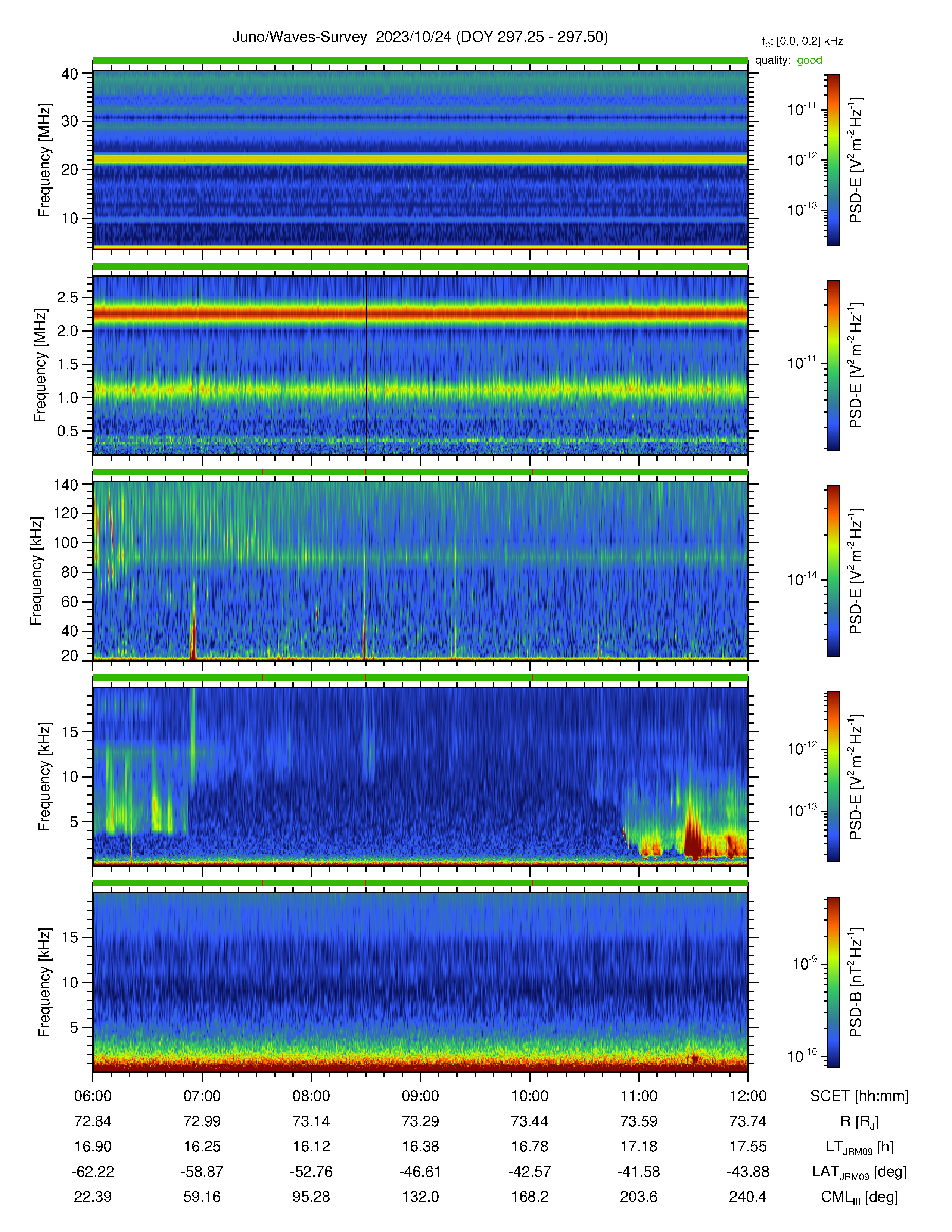This screenshot has width=952, height=1232.
Task: Click the 06:00 SCET start time label
Action: 93,1095
